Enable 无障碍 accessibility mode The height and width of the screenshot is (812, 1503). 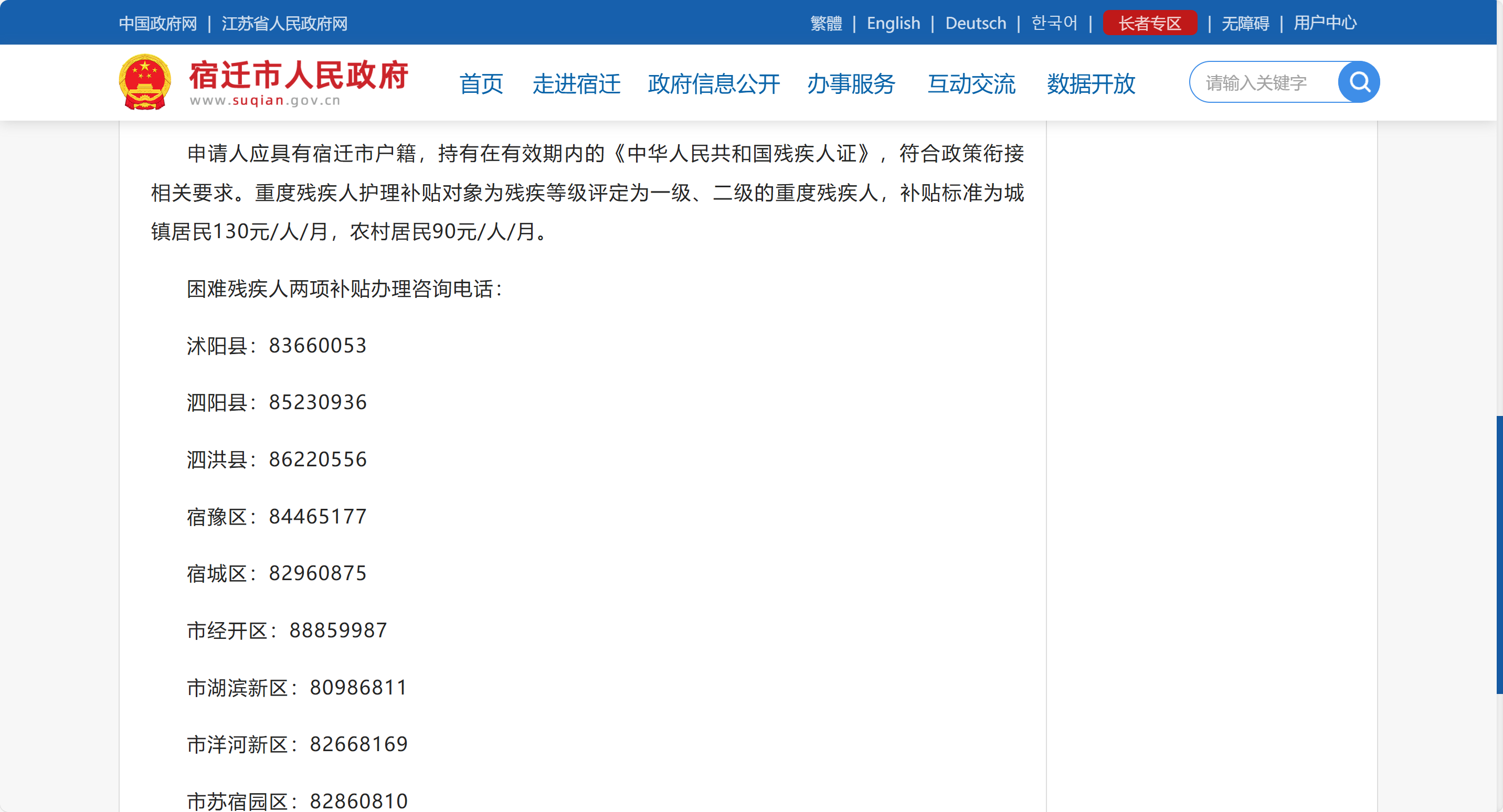click(1245, 23)
